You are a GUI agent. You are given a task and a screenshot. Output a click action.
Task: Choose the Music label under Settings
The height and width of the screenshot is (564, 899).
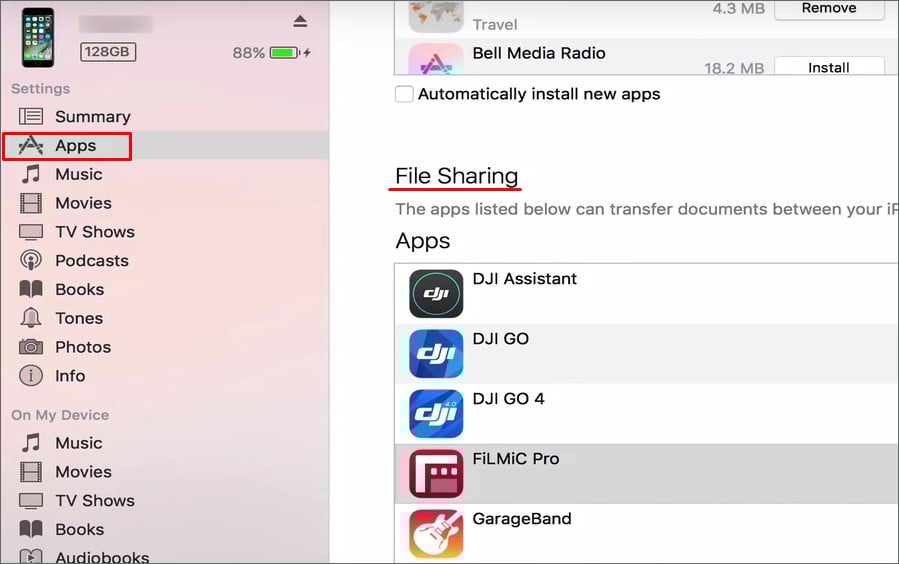[x=79, y=174]
